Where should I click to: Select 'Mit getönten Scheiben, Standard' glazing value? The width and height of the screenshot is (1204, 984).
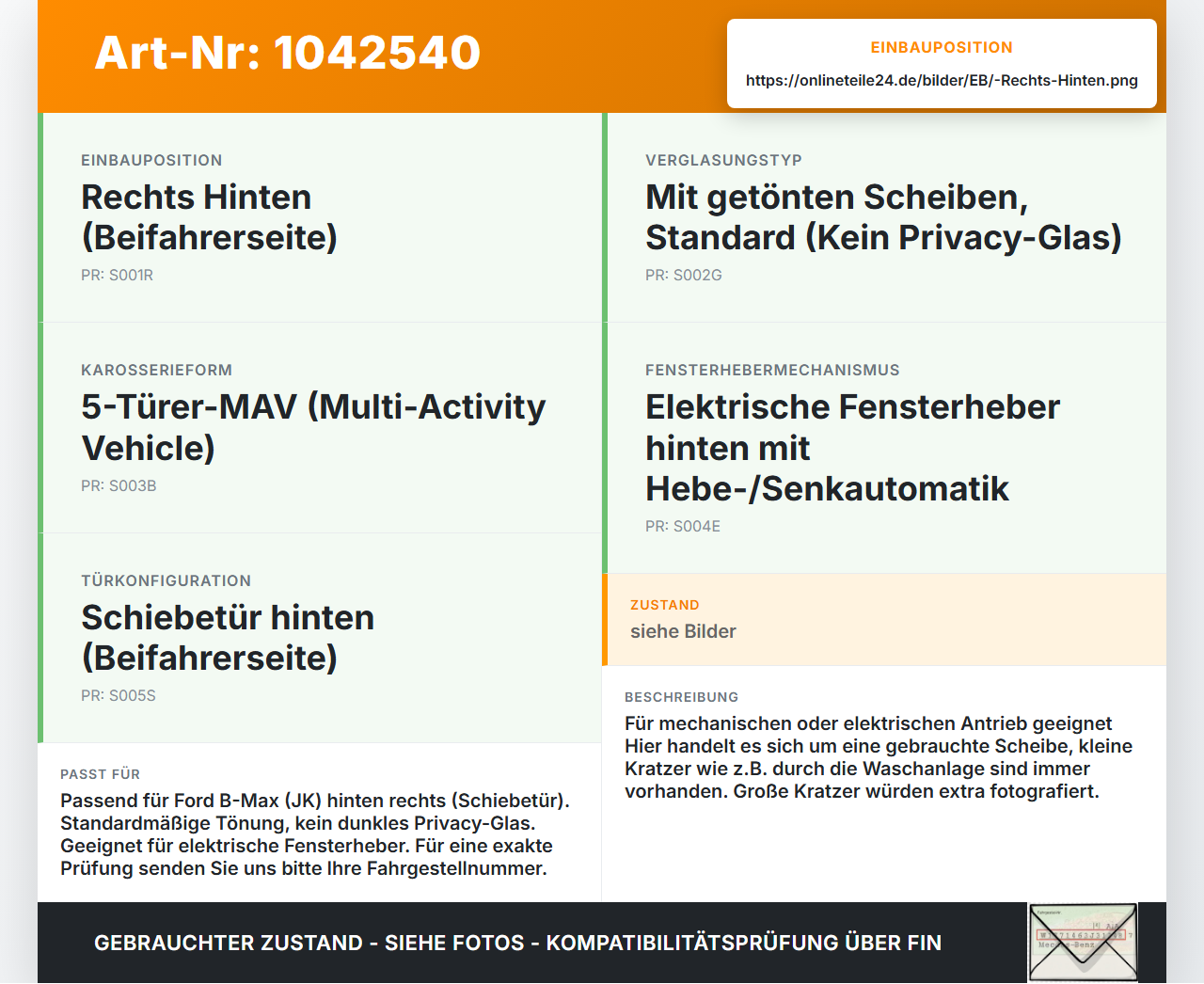pyautogui.click(x=883, y=217)
